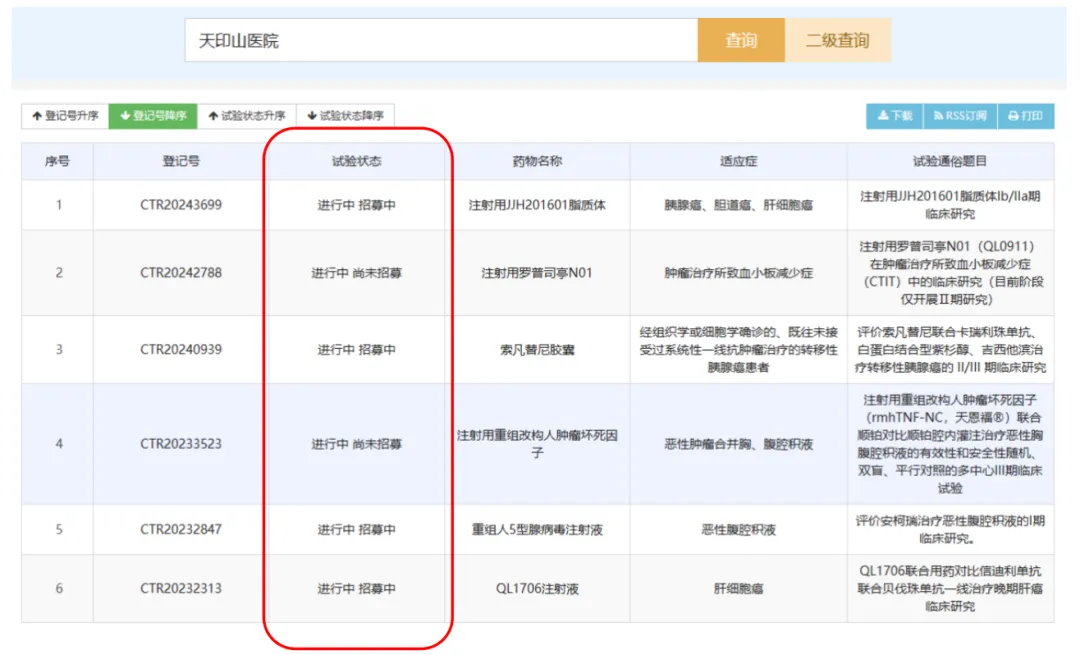Open registration number CTR20242788

point(181,273)
